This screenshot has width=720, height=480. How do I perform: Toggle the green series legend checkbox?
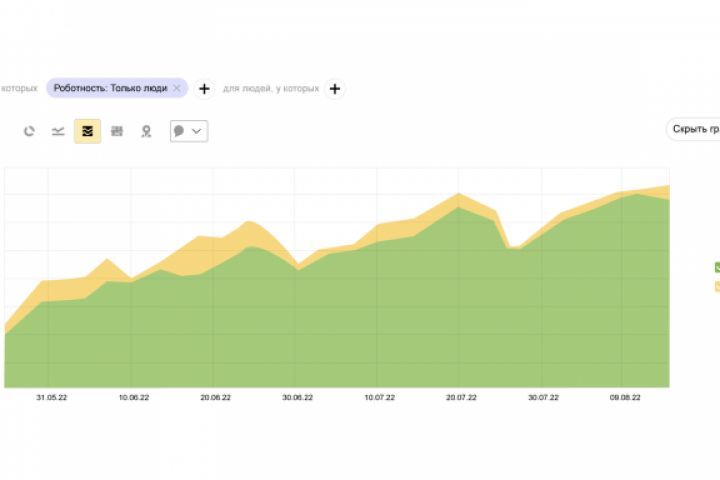pos(716,267)
